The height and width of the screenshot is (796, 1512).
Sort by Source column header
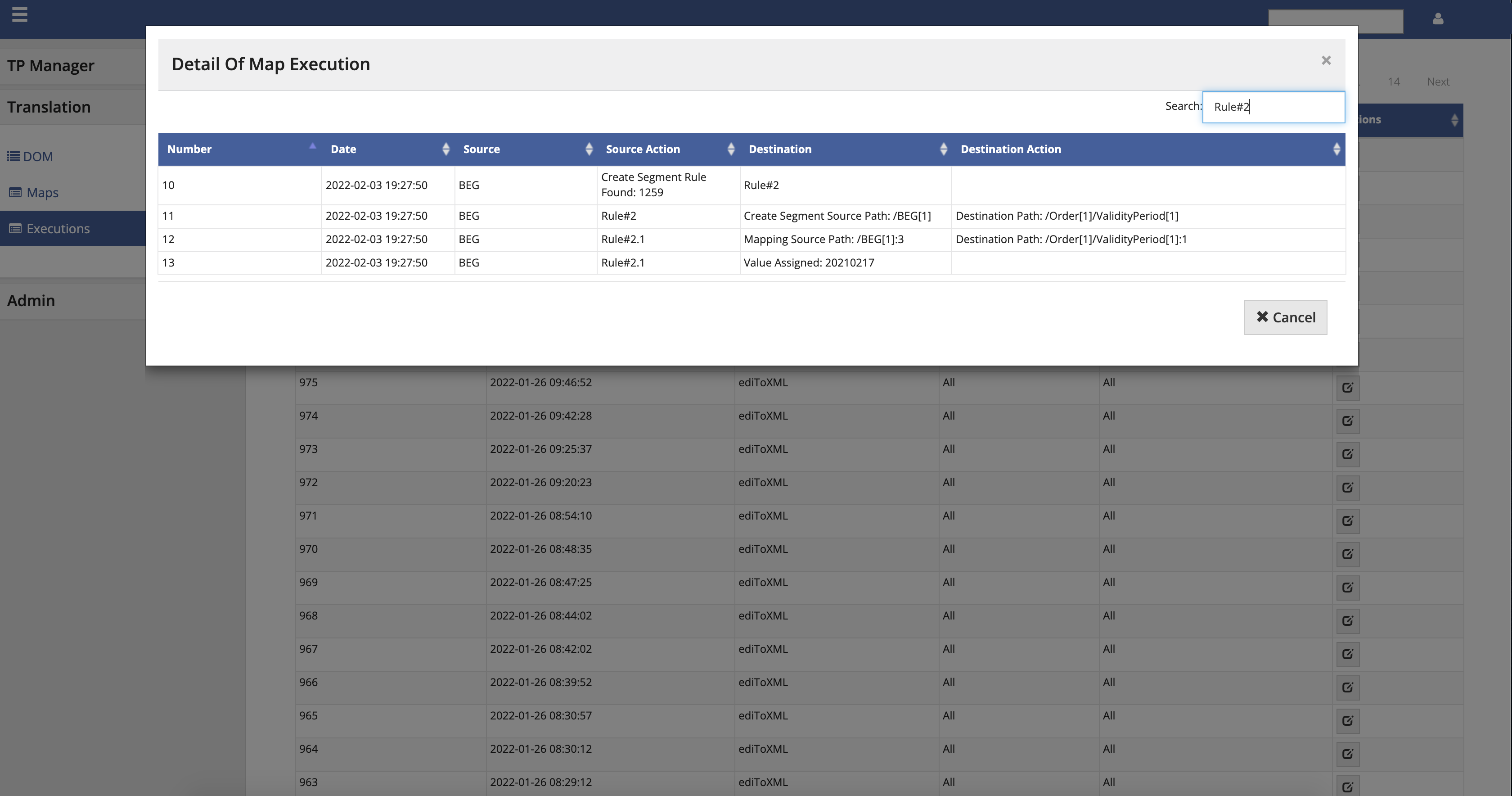pyautogui.click(x=526, y=149)
